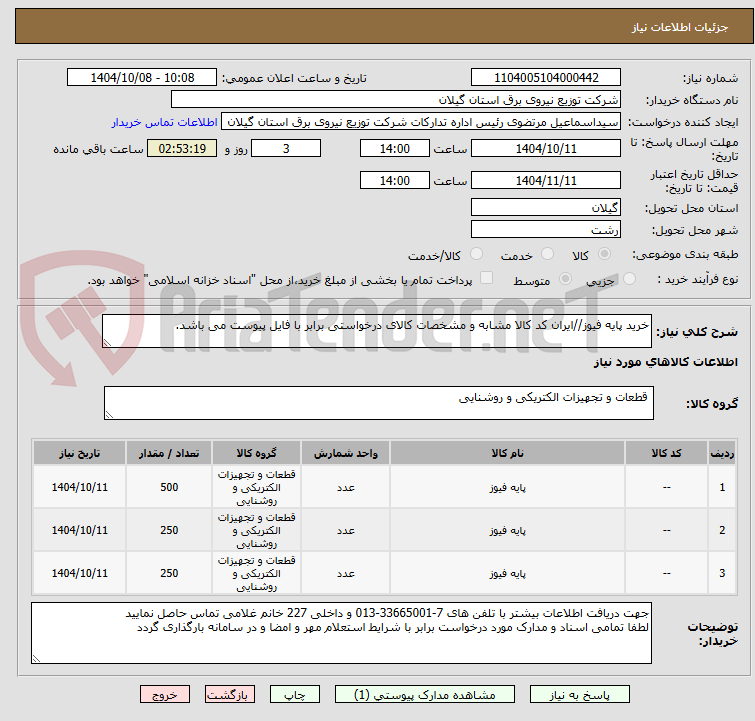This screenshot has width=755, height=721.
Task: Click the پاسخ به نیاز button
Action: coord(580,695)
